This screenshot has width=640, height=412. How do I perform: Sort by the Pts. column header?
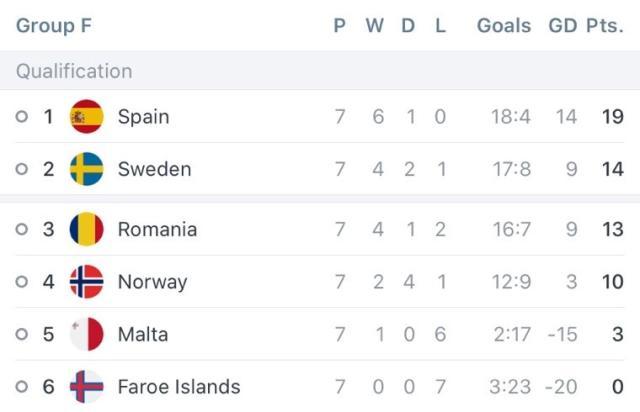tap(605, 26)
